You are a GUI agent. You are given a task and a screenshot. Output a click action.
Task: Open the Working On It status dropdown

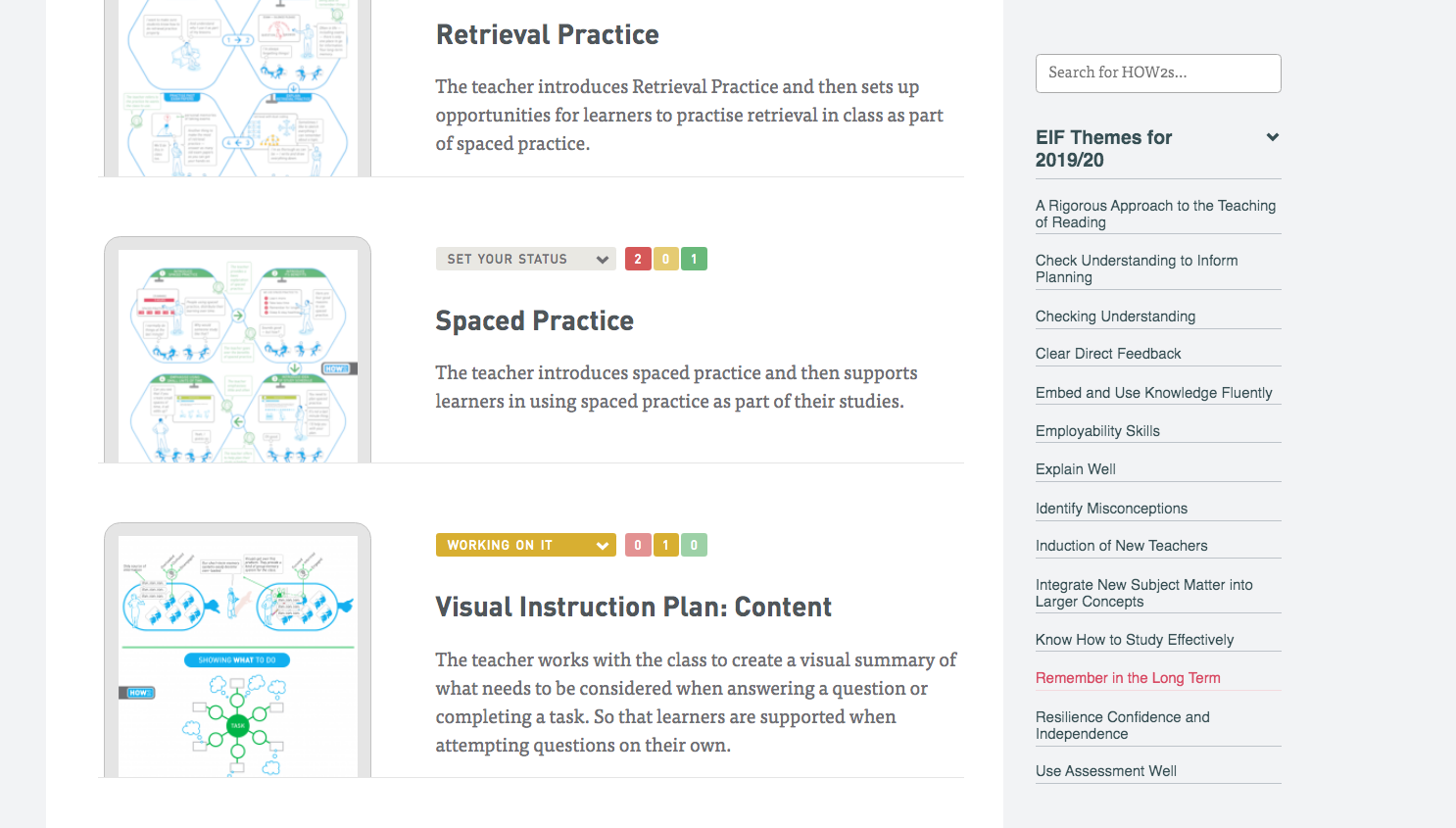tap(525, 545)
